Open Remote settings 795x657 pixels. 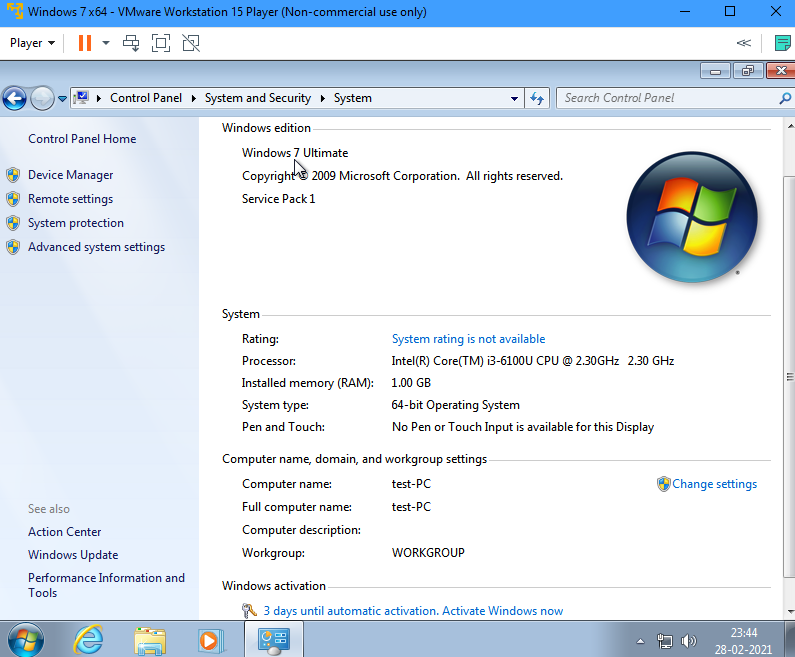70,199
